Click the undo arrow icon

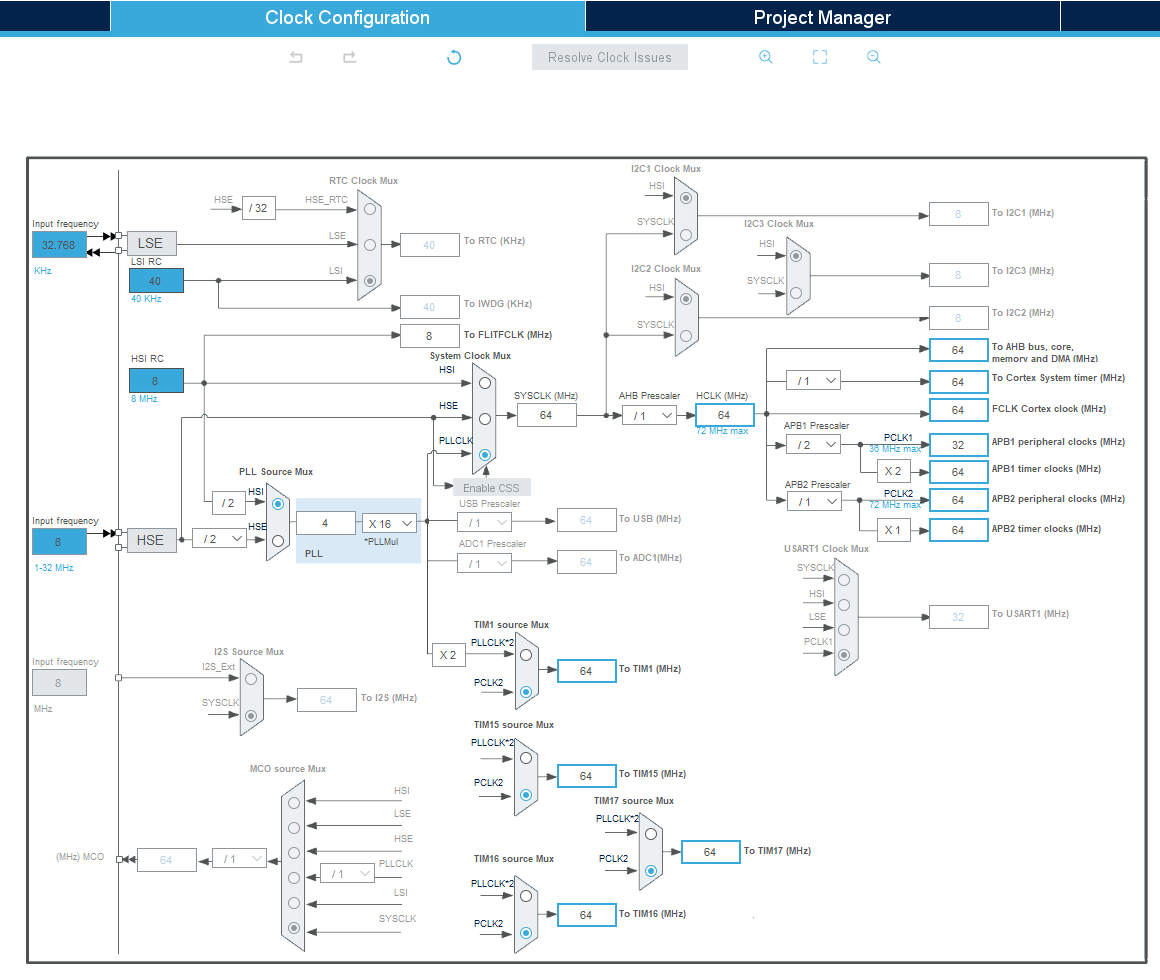point(296,57)
